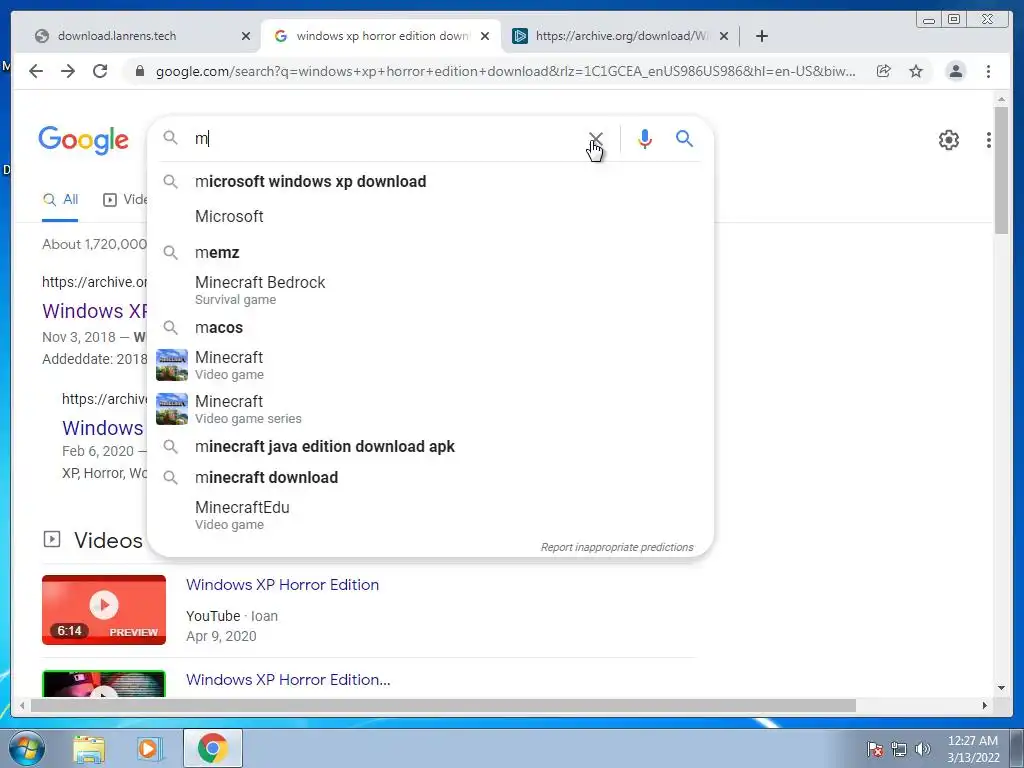
Task: Reload the current page
Action: [100, 71]
